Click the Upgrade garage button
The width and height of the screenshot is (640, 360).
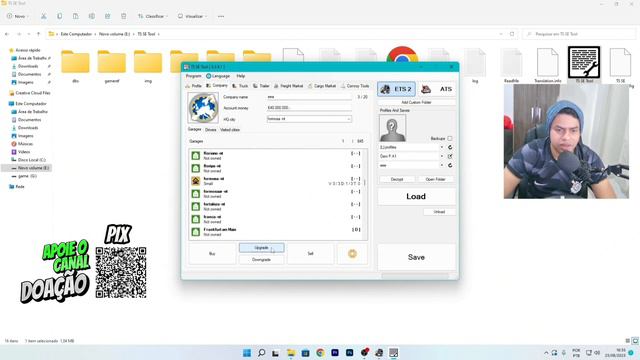261,248
